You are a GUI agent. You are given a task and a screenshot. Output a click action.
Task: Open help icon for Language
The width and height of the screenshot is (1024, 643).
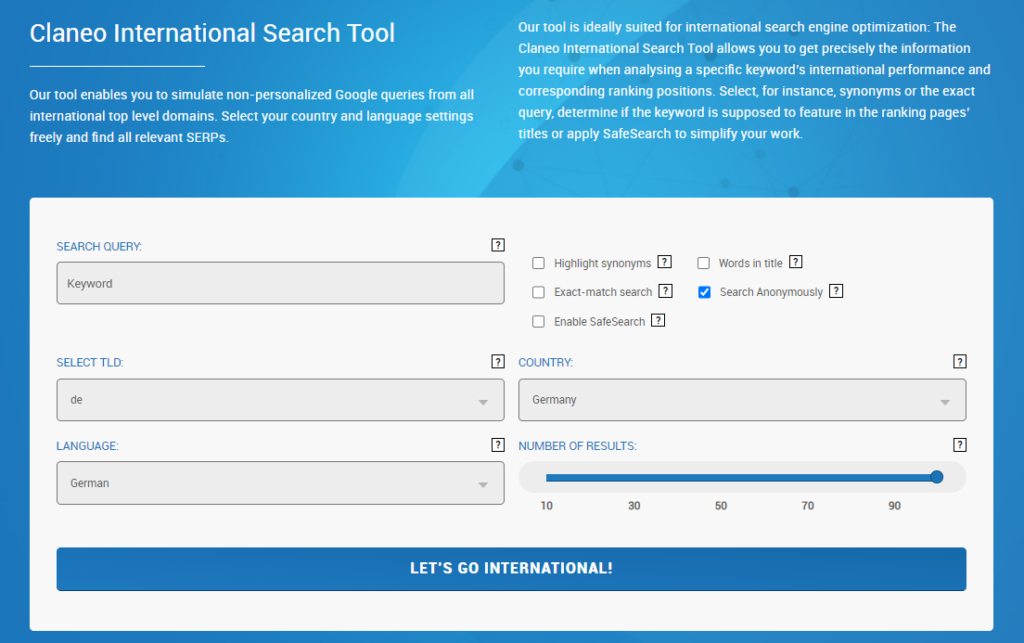point(498,445)
